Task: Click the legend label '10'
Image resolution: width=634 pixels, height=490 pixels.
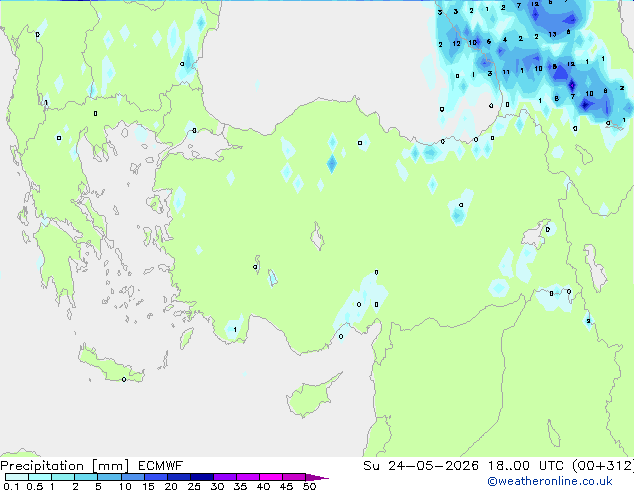Action: [x=125, y=486]
